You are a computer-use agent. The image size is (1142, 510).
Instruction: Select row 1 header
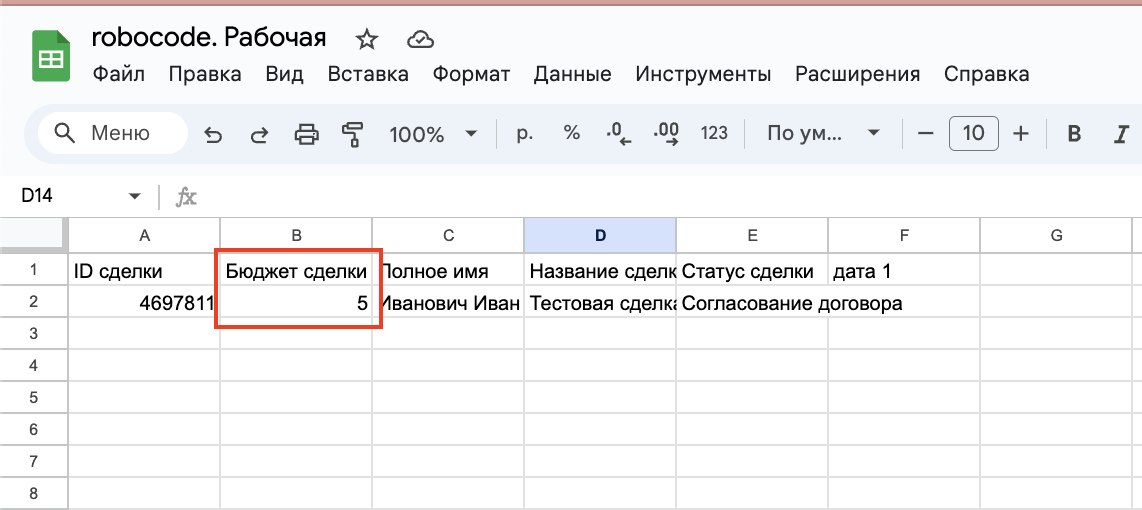(34, 270)
